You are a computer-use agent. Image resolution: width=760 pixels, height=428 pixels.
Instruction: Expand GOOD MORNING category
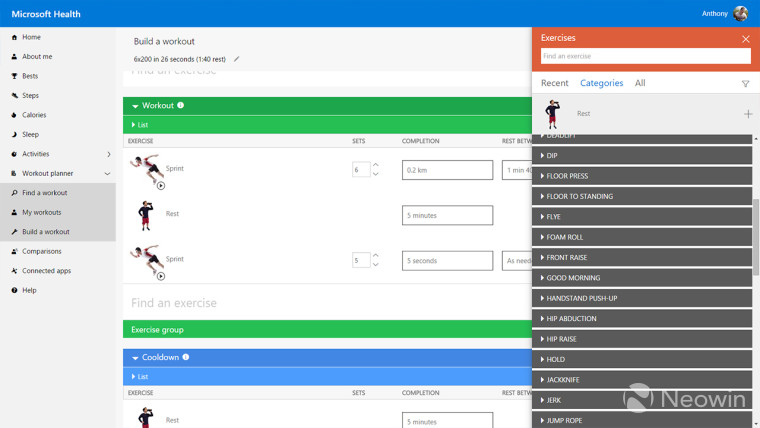coord(642,278)
